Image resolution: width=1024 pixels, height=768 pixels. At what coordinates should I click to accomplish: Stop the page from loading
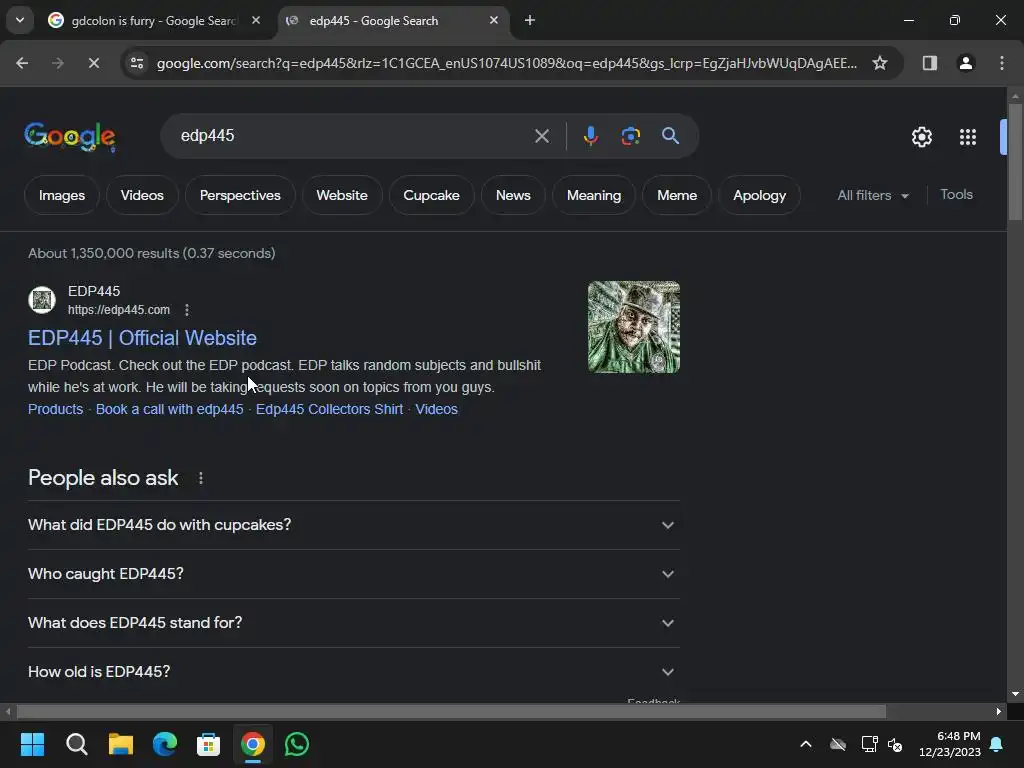[x=93, y=63]
